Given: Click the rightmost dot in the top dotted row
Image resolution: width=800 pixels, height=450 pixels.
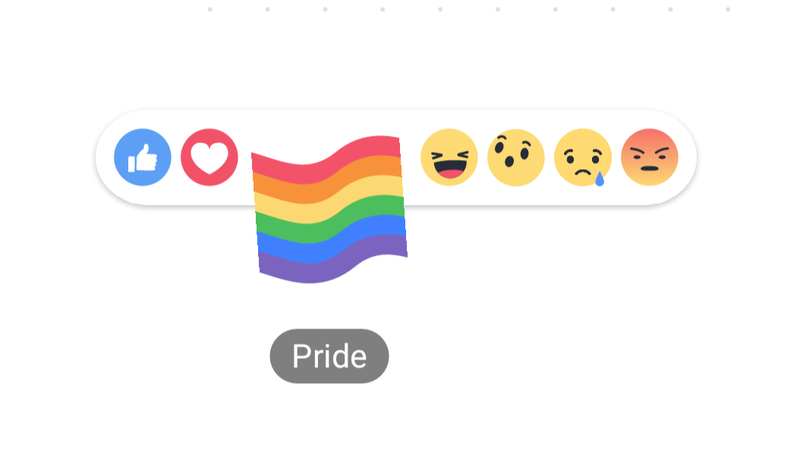Looking at the screenshot, I should 728,9.
